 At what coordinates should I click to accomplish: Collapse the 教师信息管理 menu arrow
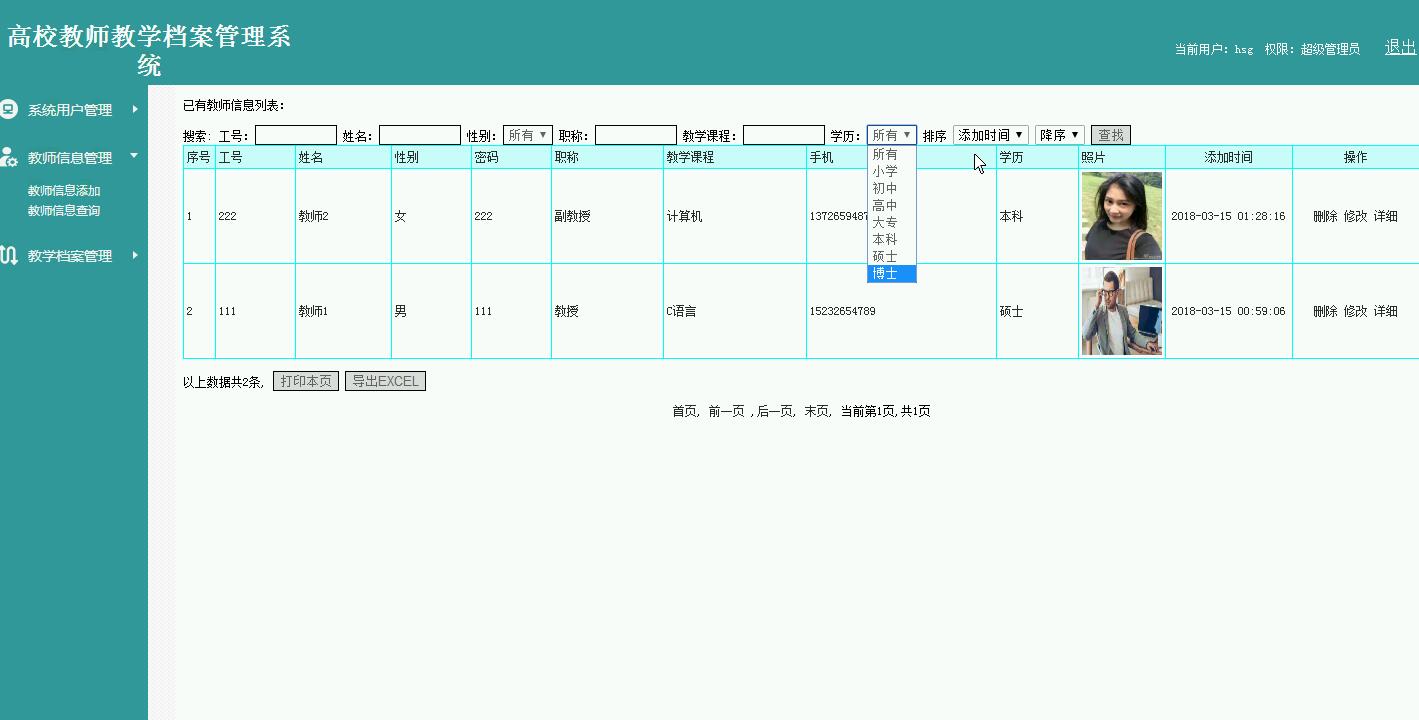(x=134, y=156)
